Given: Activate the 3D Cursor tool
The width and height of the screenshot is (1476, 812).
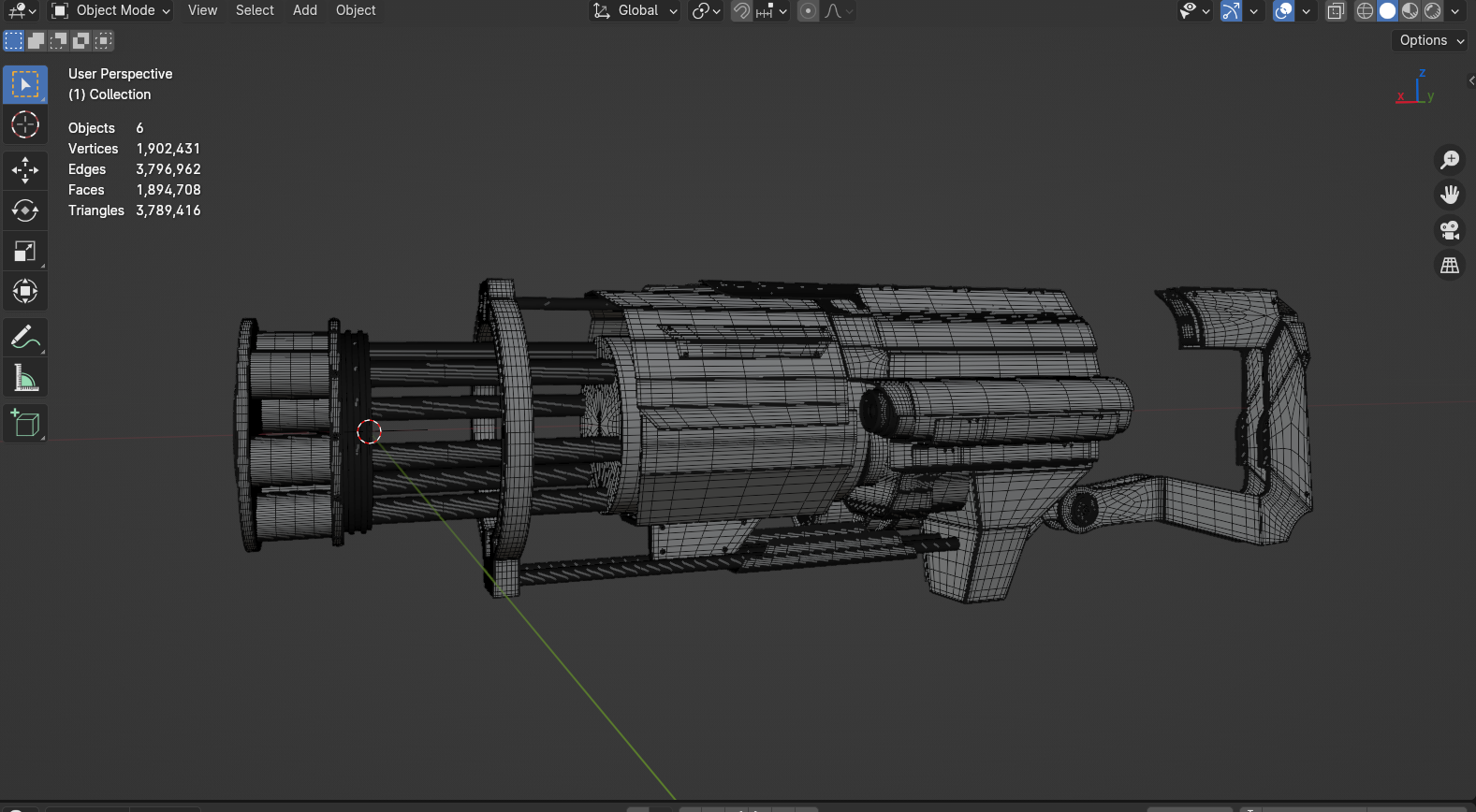Looking at the screenshot, I should pos(25,124).
